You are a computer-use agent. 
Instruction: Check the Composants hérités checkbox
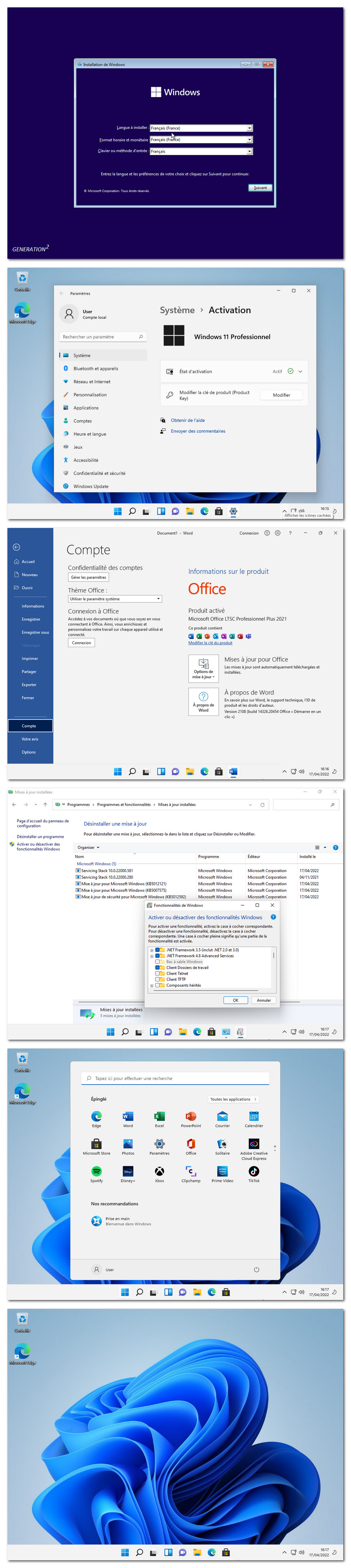click(x=157, y=985)
